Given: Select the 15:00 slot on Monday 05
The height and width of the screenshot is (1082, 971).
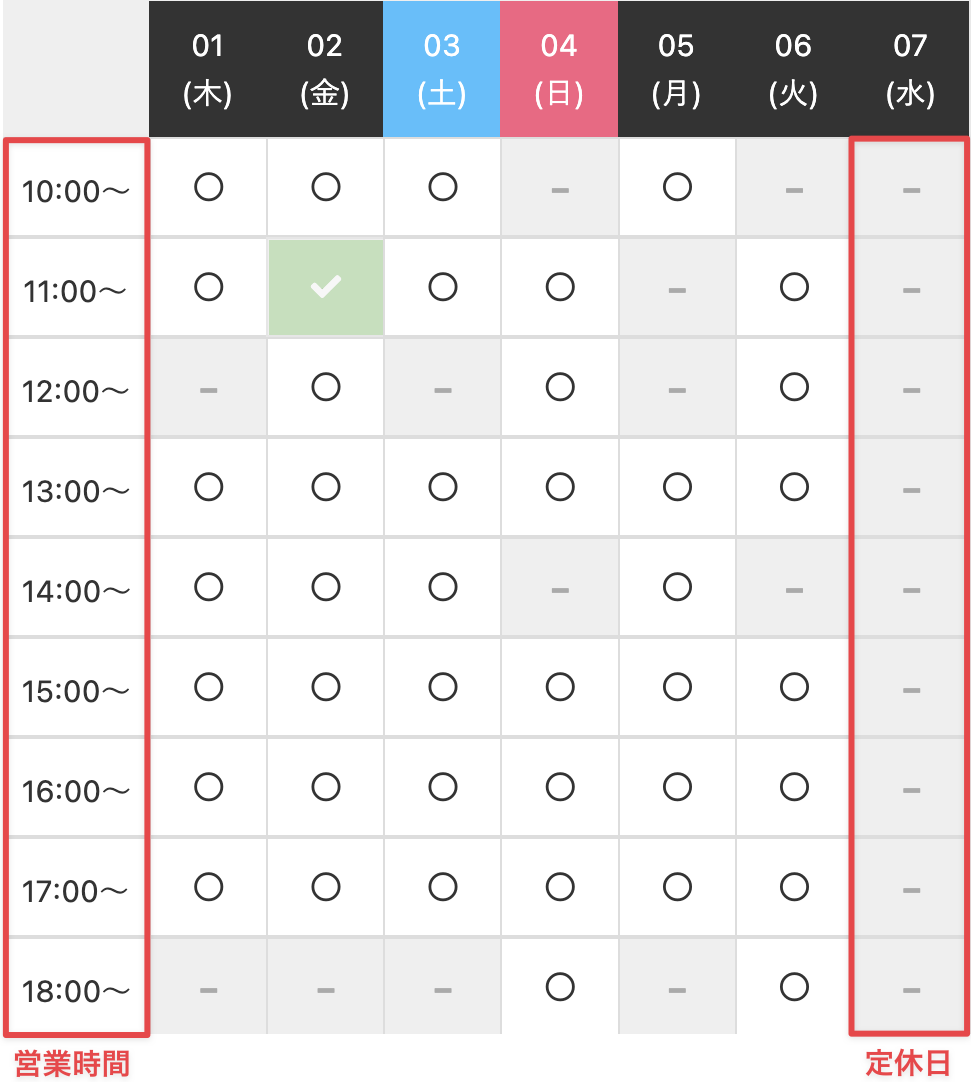Looking at the screenshot, I should [677, 687].
